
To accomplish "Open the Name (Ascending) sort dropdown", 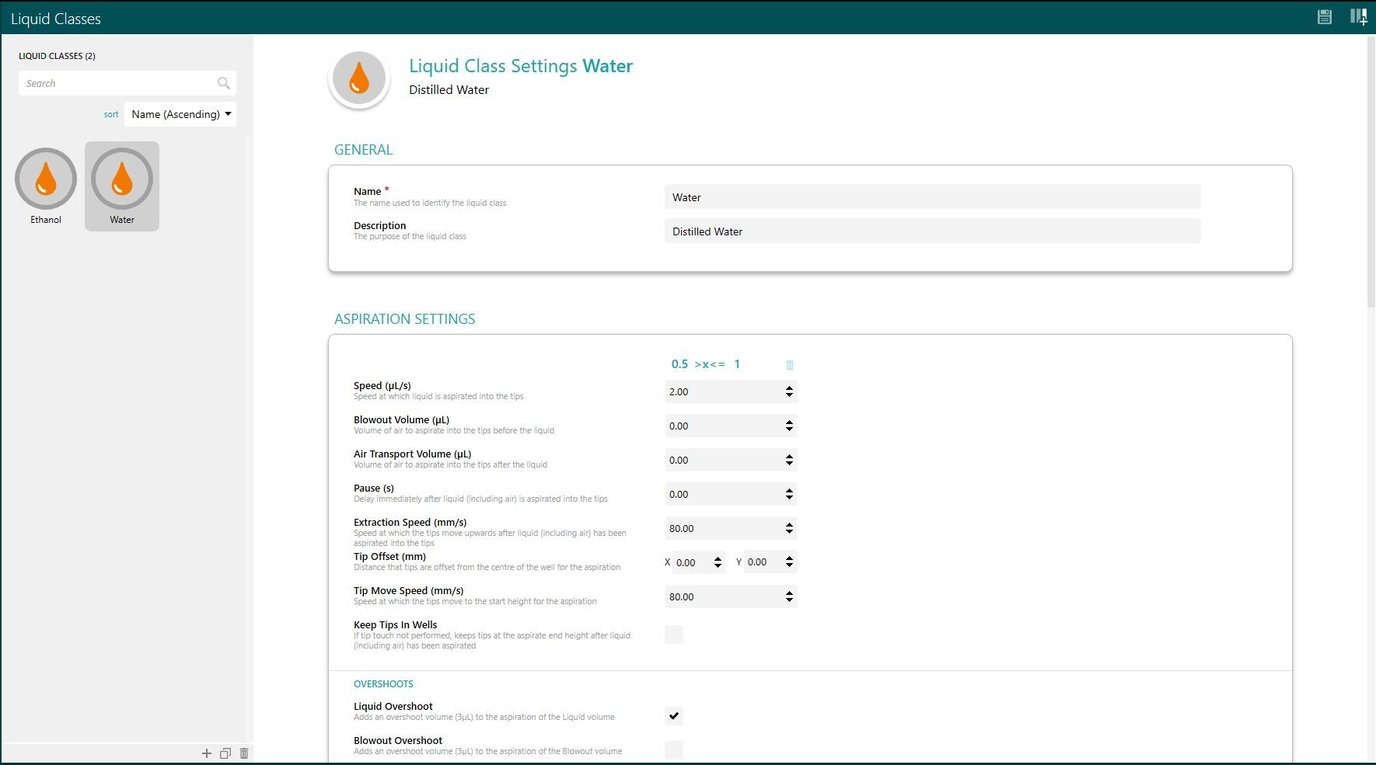I will pyautogui.click(x=181, y=114).
